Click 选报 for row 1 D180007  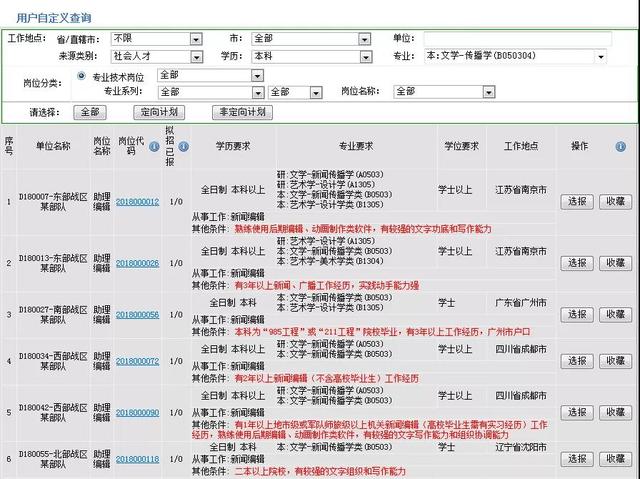click(x=577, y=202)
